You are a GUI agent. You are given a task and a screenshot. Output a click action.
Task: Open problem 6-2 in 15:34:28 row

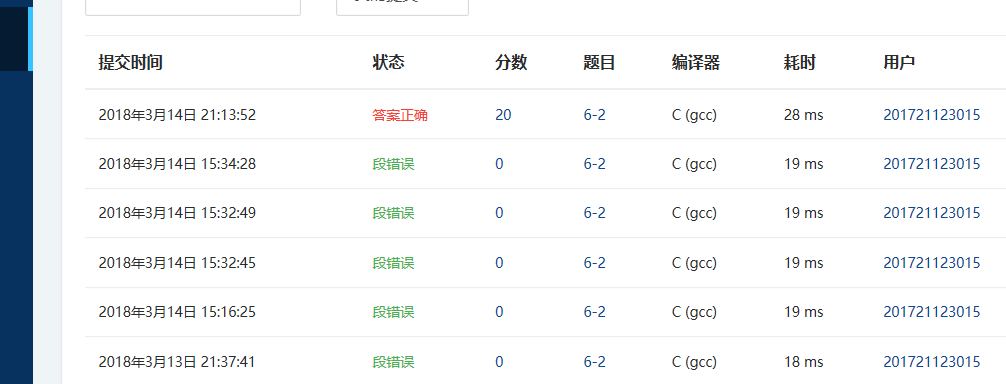594,164
